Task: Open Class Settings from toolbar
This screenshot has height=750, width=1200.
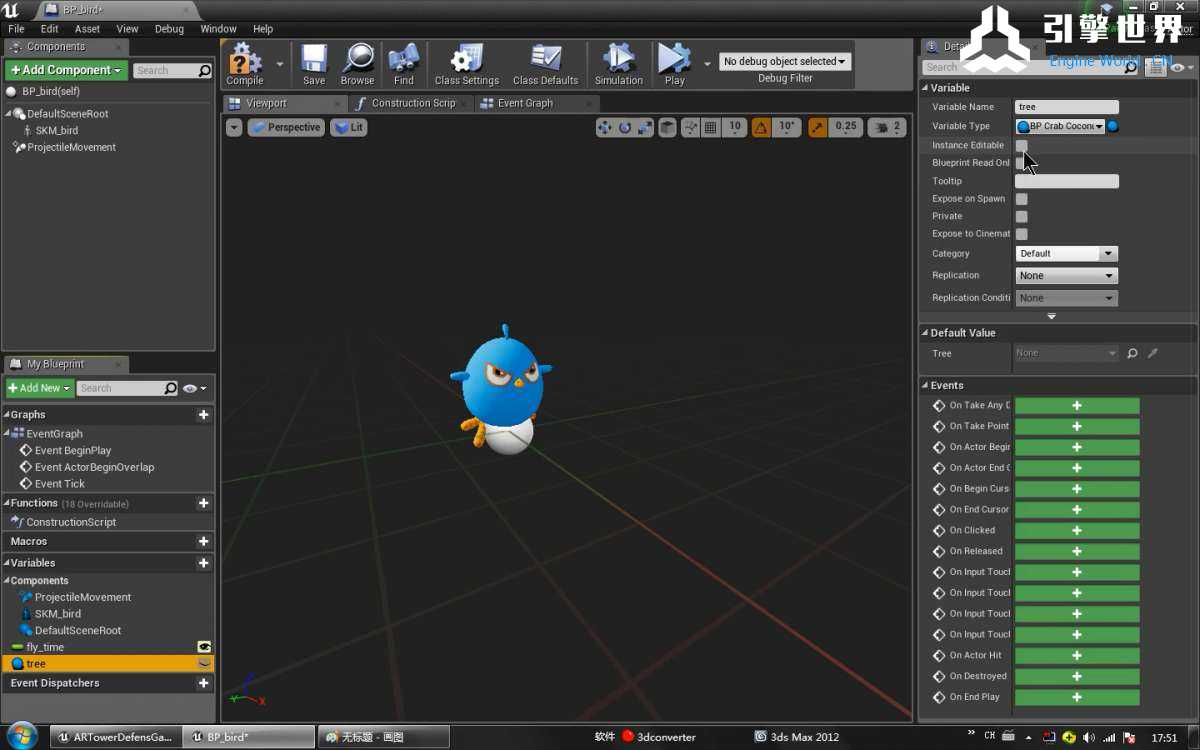Action: (466, 62)
